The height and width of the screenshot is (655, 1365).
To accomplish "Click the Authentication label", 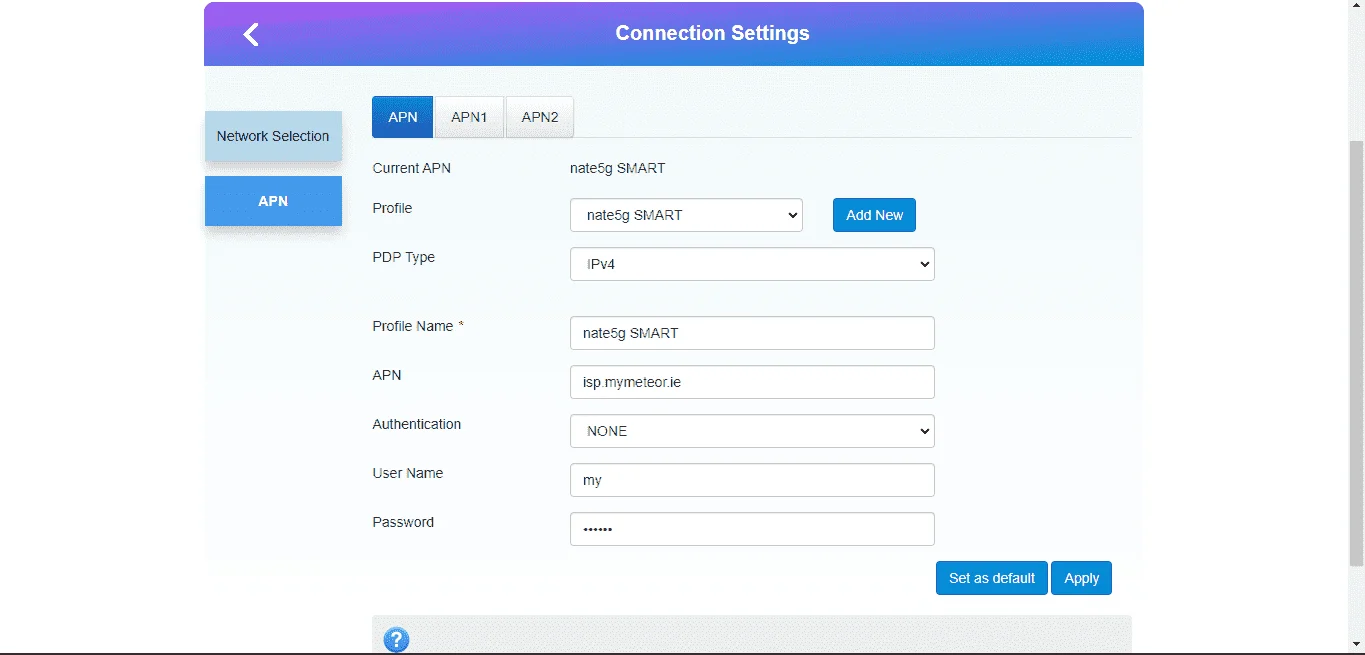I will point(417,424).
